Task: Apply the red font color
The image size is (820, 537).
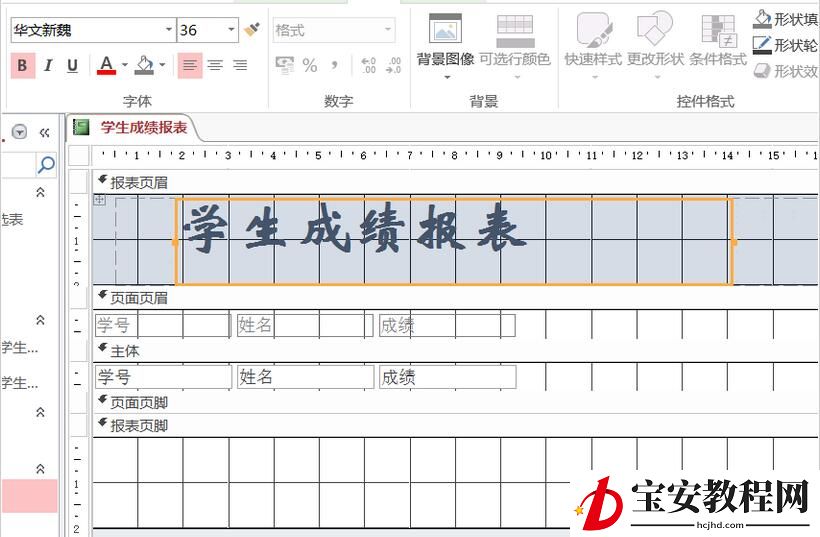Action: click(x=107, y=65)
